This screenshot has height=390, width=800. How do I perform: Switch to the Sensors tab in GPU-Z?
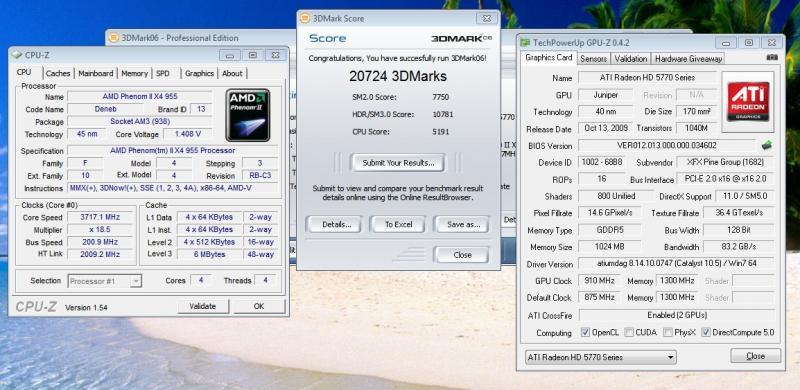[x=594, y=59]
